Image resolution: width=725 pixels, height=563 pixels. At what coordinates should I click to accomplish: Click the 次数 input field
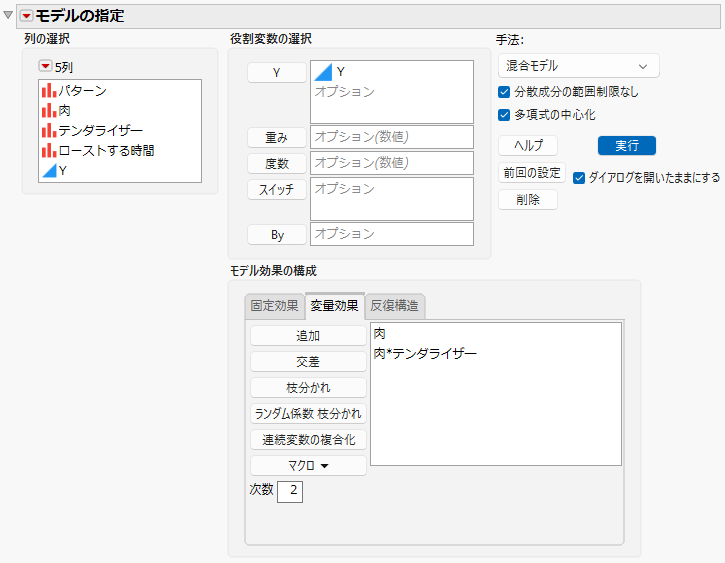point(290,491)
